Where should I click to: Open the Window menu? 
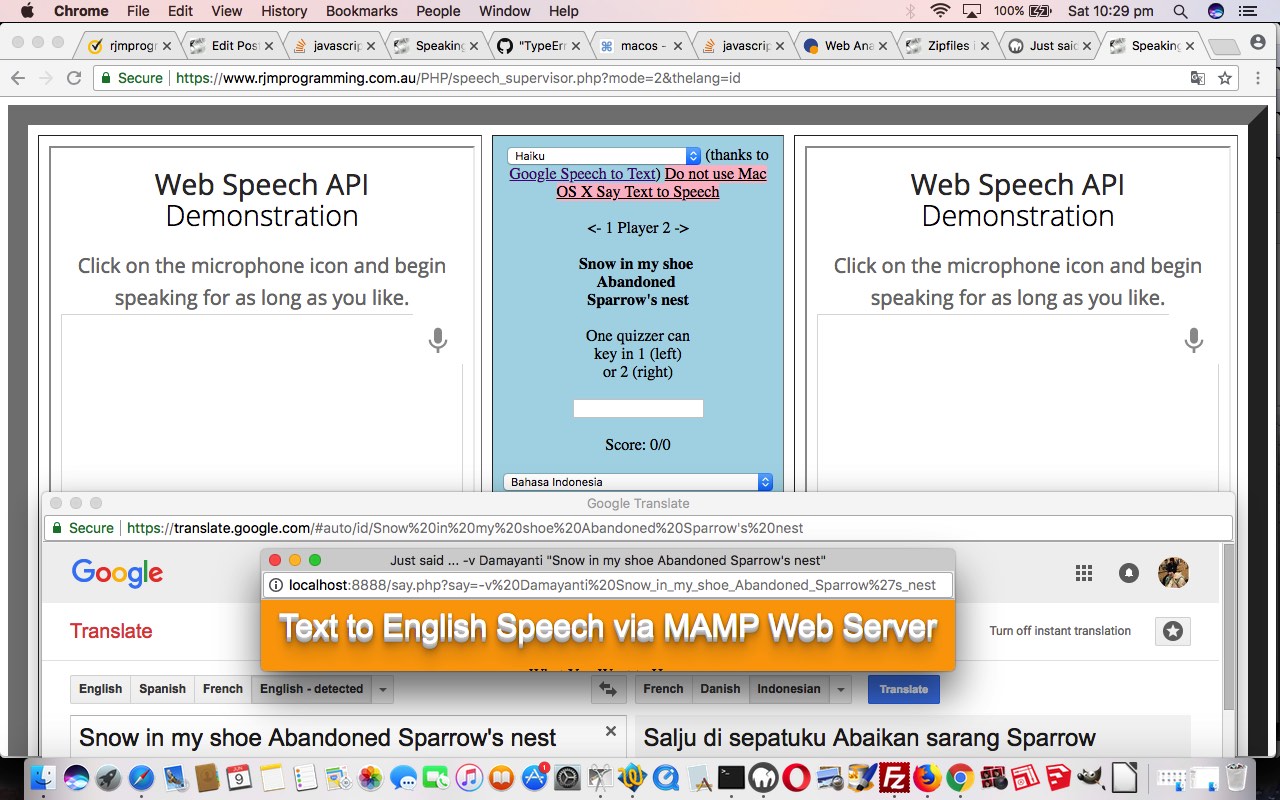[x=505, y=11]
